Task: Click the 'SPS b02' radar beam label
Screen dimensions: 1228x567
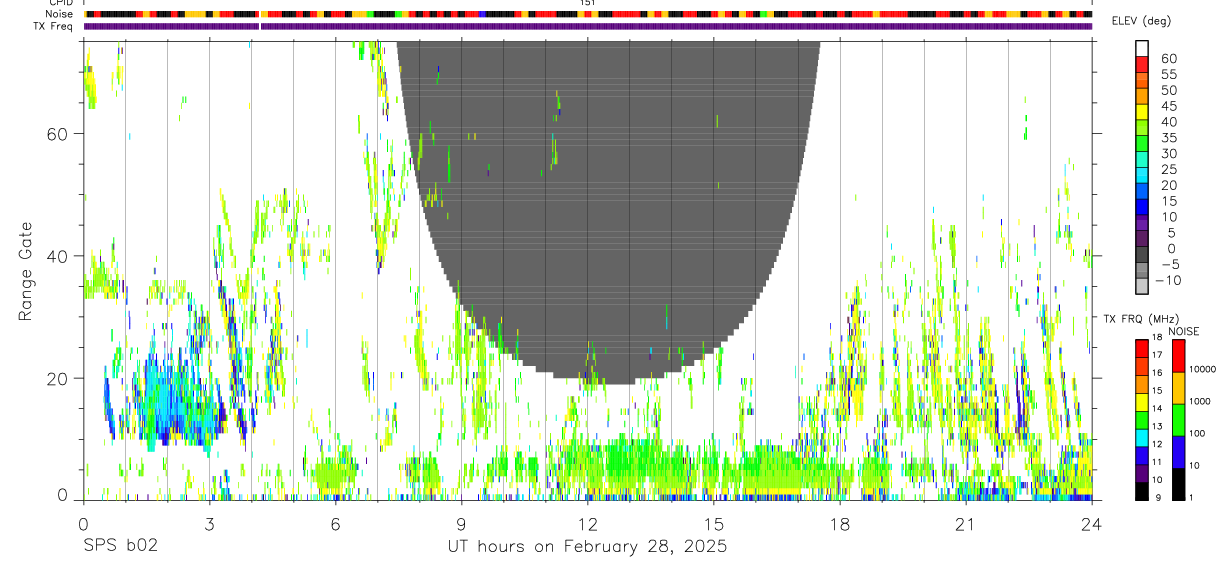Action: coord(120,547)
